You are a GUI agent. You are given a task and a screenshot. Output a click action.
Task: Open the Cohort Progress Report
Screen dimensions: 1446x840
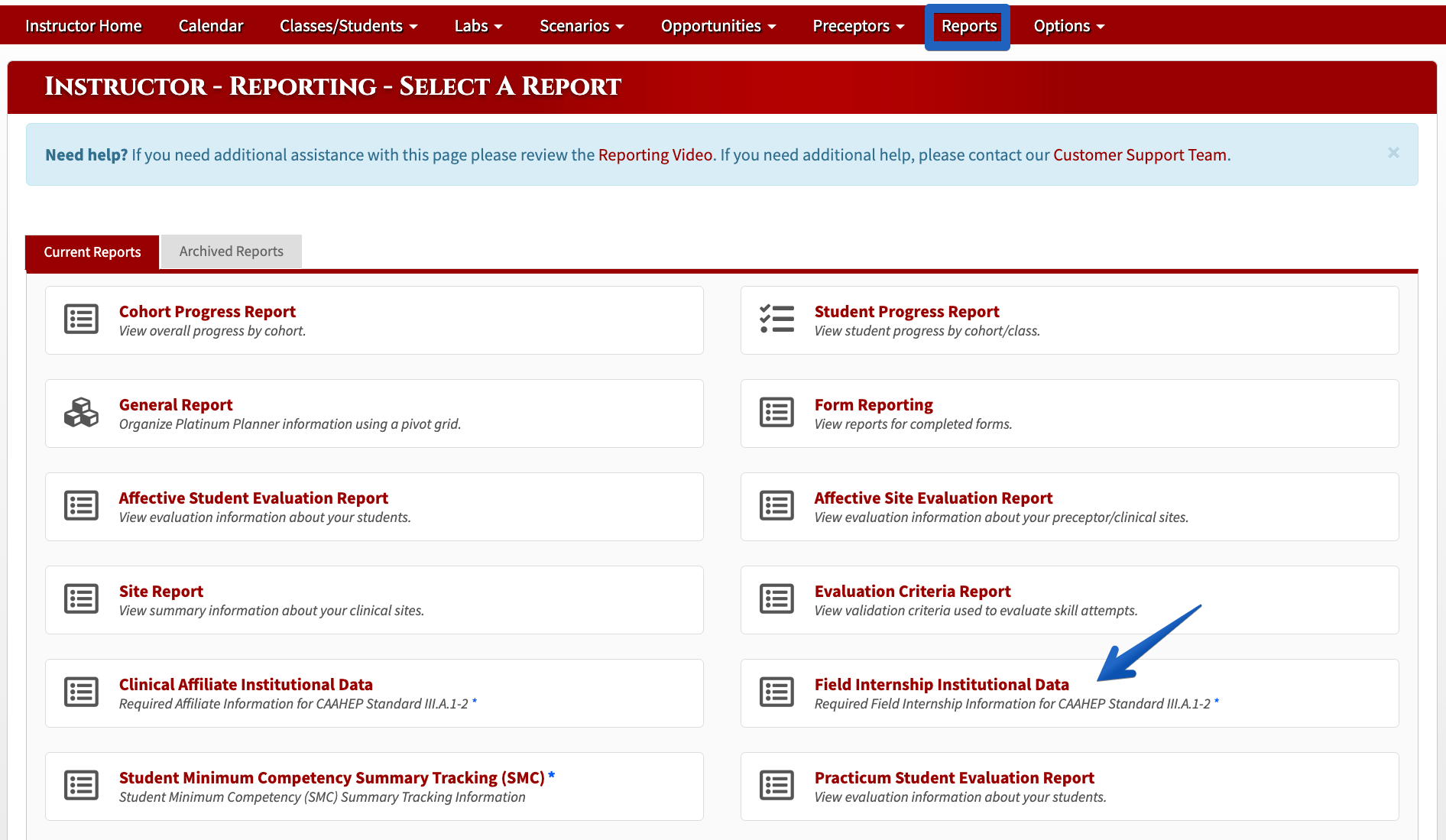click(x=207, y=312)
